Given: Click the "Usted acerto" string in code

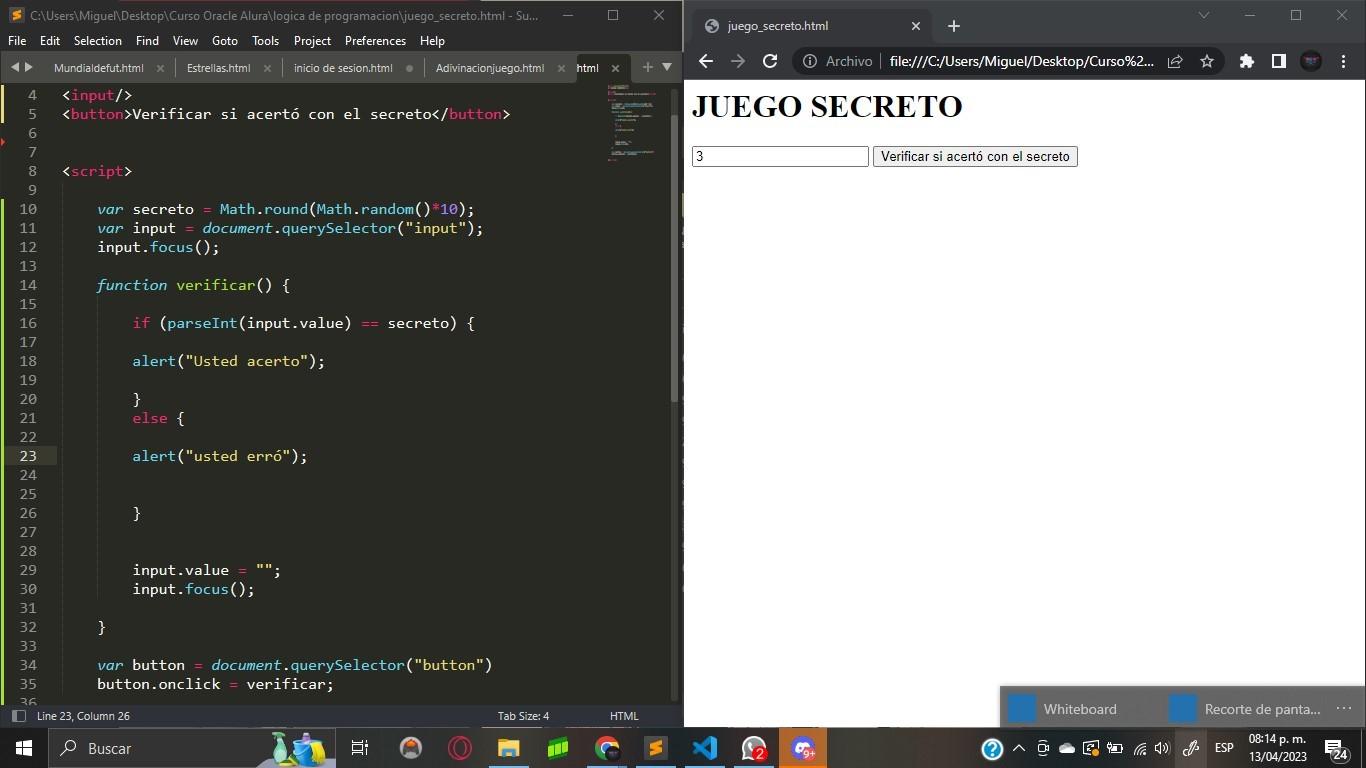Looking at the screenshot, I should 246,361.
